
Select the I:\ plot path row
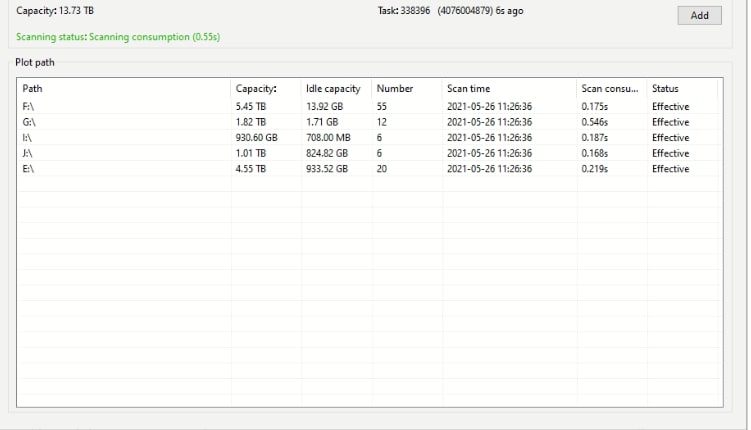[x=369, y=137]
